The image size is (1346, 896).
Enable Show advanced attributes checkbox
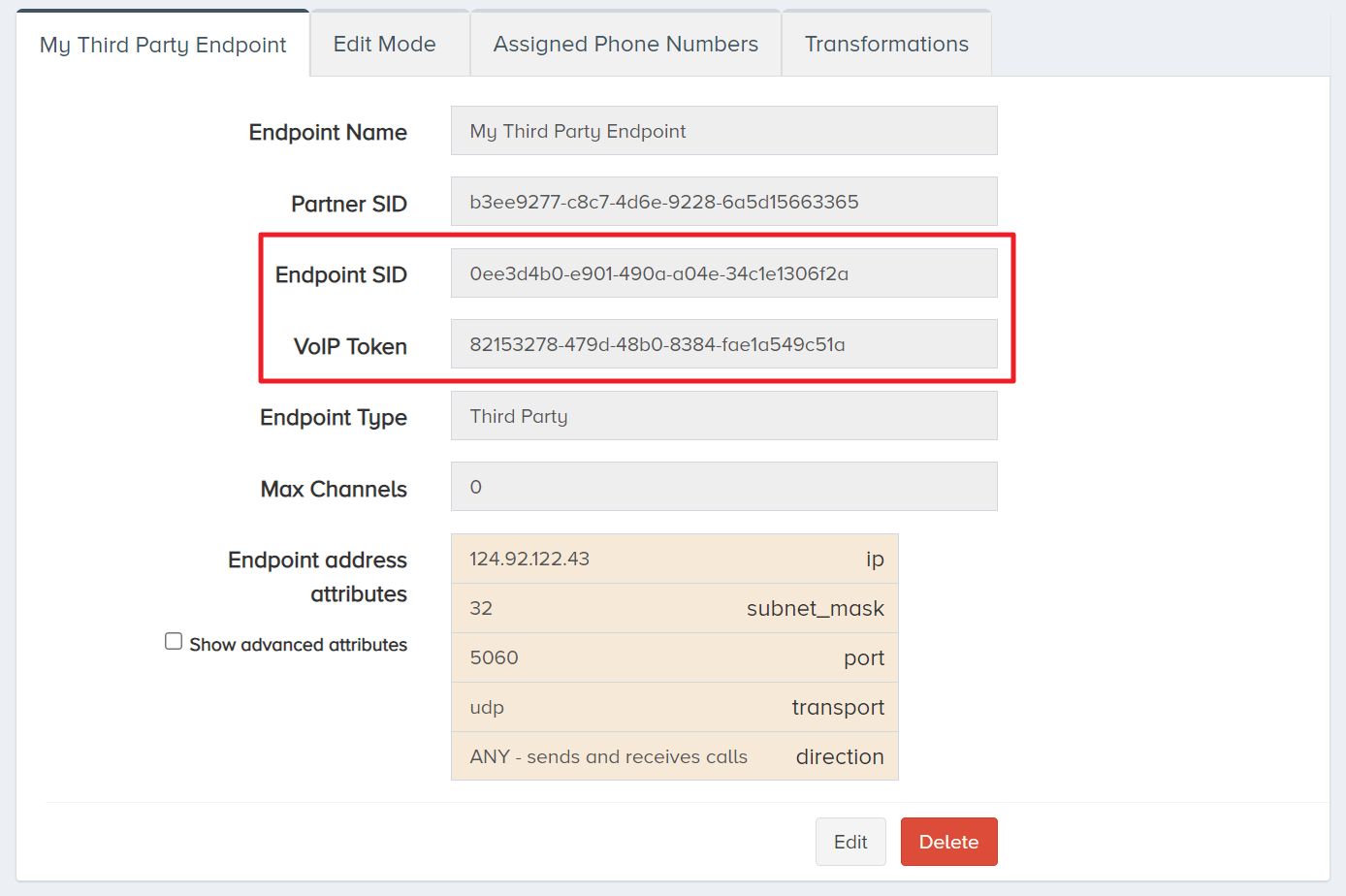174,641
